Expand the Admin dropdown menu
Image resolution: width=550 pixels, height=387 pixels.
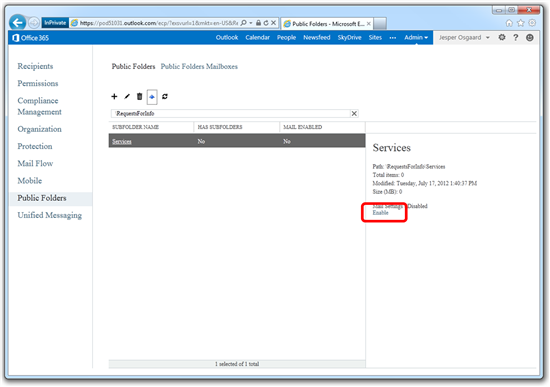(x=416, y=38)
